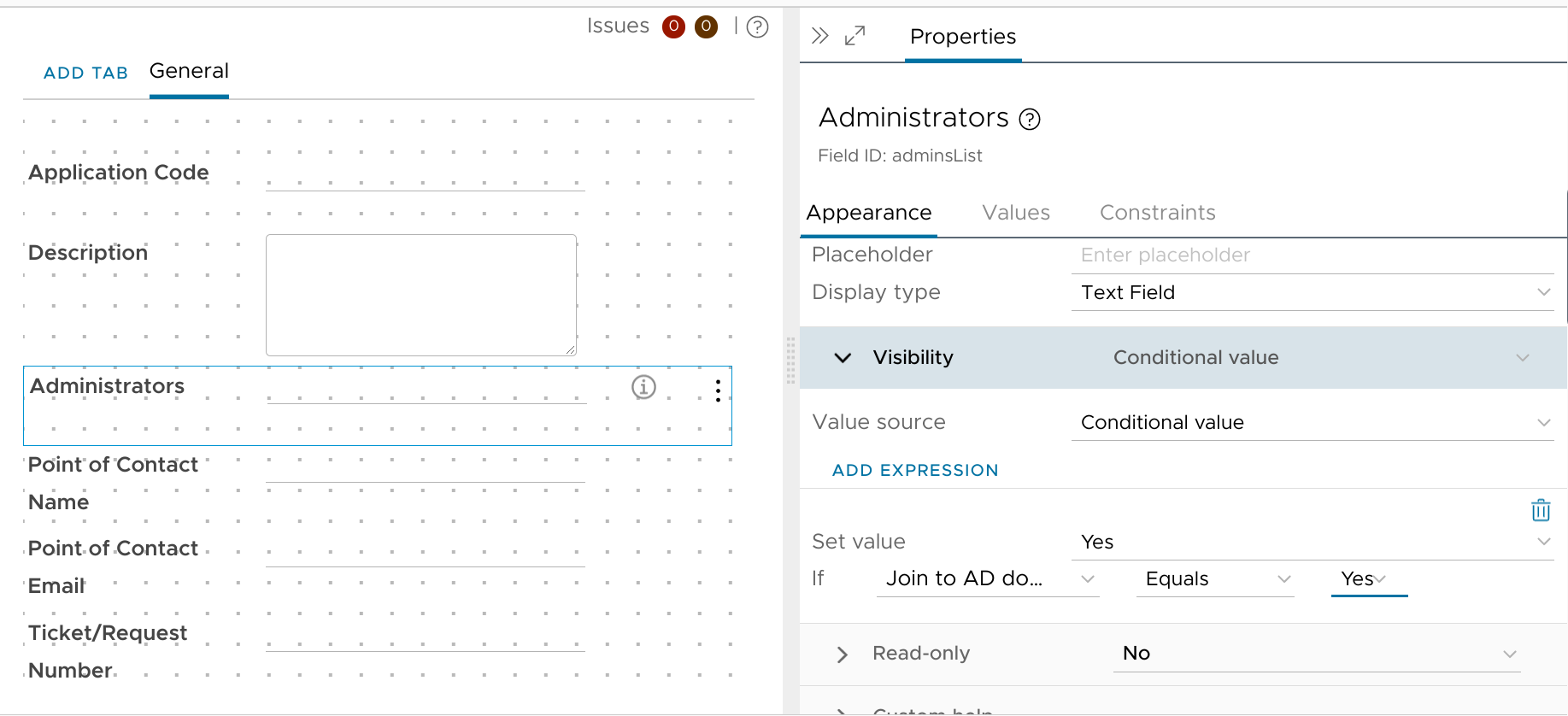
Task: Click the Administrators input field
Action: coord(426,387)
